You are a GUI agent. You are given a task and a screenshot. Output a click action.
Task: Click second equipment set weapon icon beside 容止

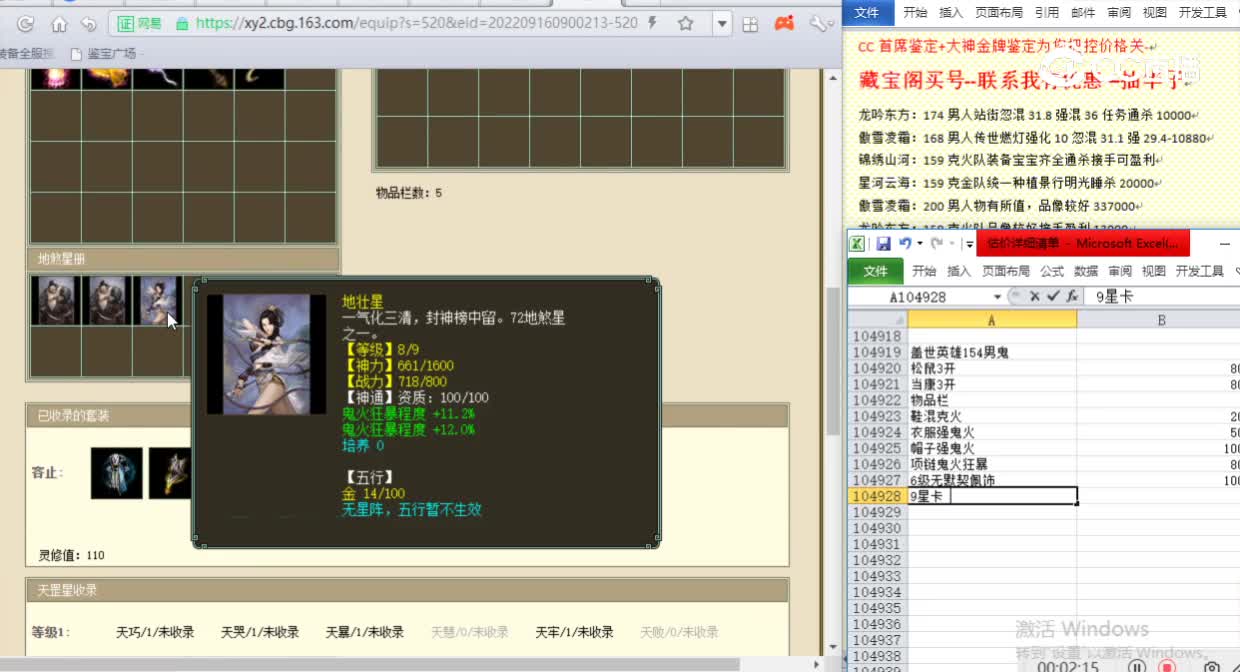tap(170, 473)
